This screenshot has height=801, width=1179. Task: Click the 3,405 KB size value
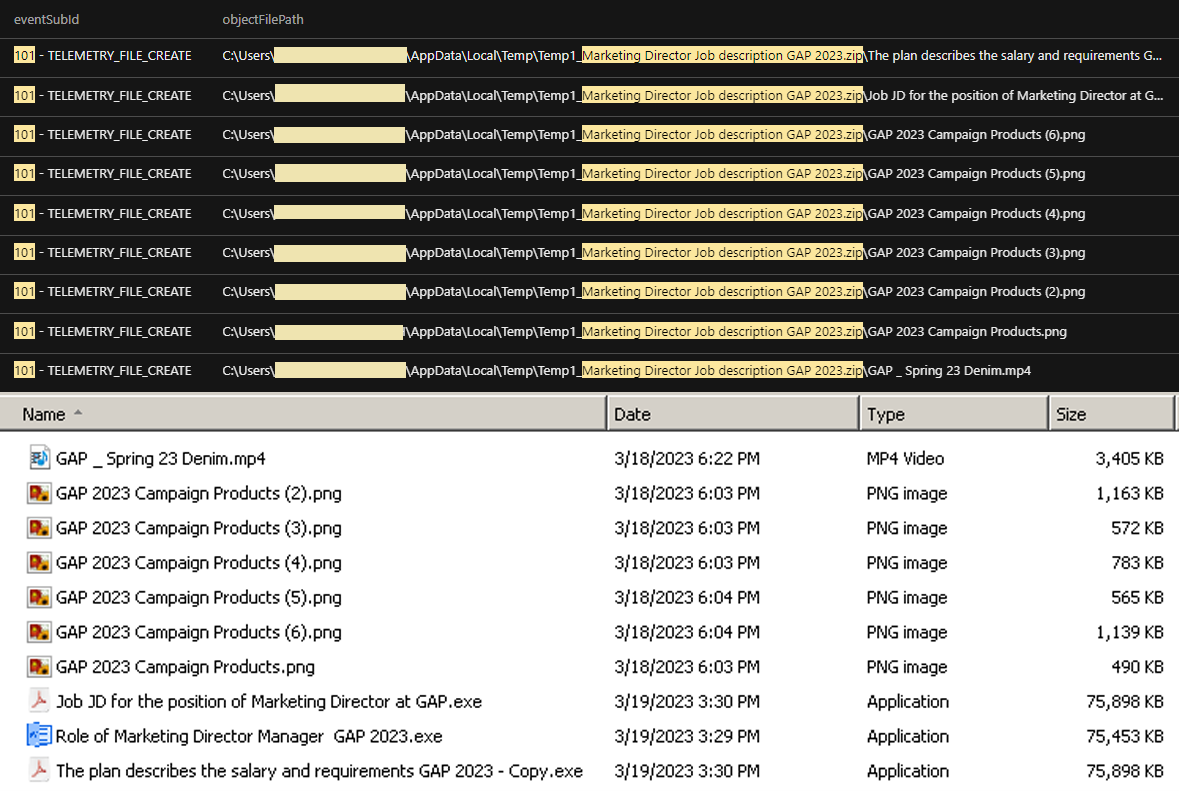[1129, 459]
